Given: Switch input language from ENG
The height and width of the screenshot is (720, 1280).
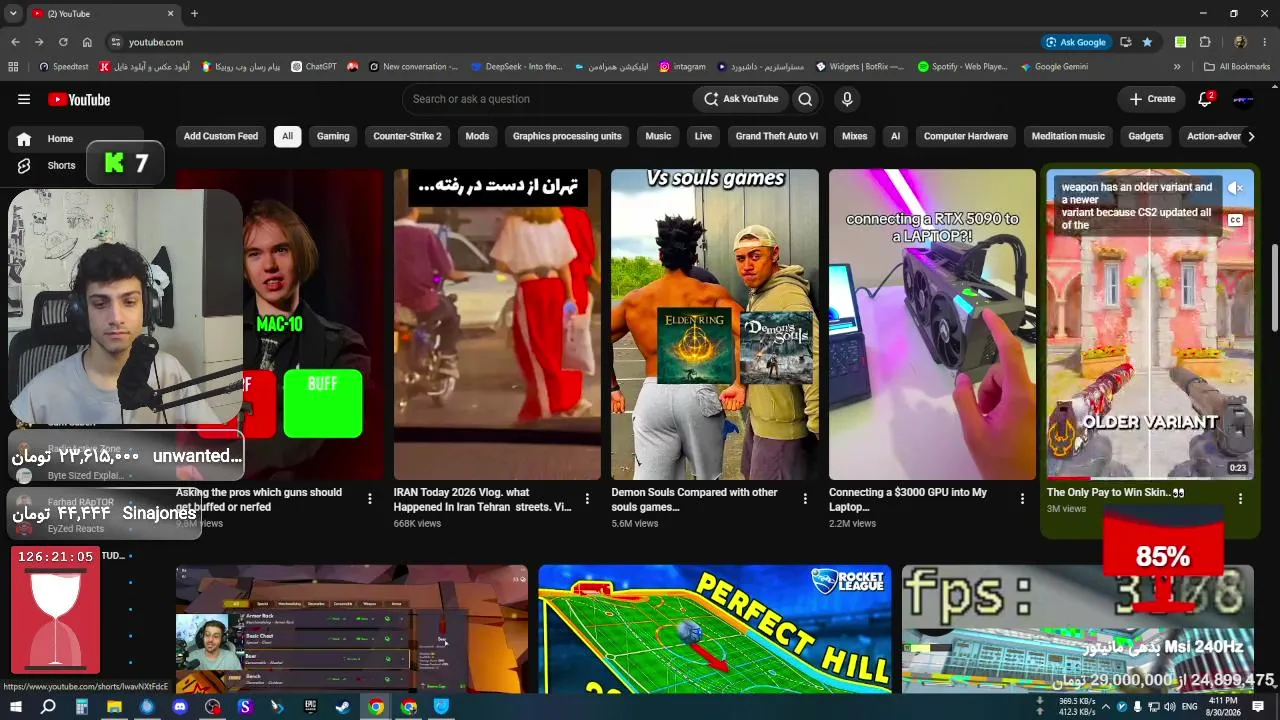Looking at the screenshot, I should [x=1189, y=707].
